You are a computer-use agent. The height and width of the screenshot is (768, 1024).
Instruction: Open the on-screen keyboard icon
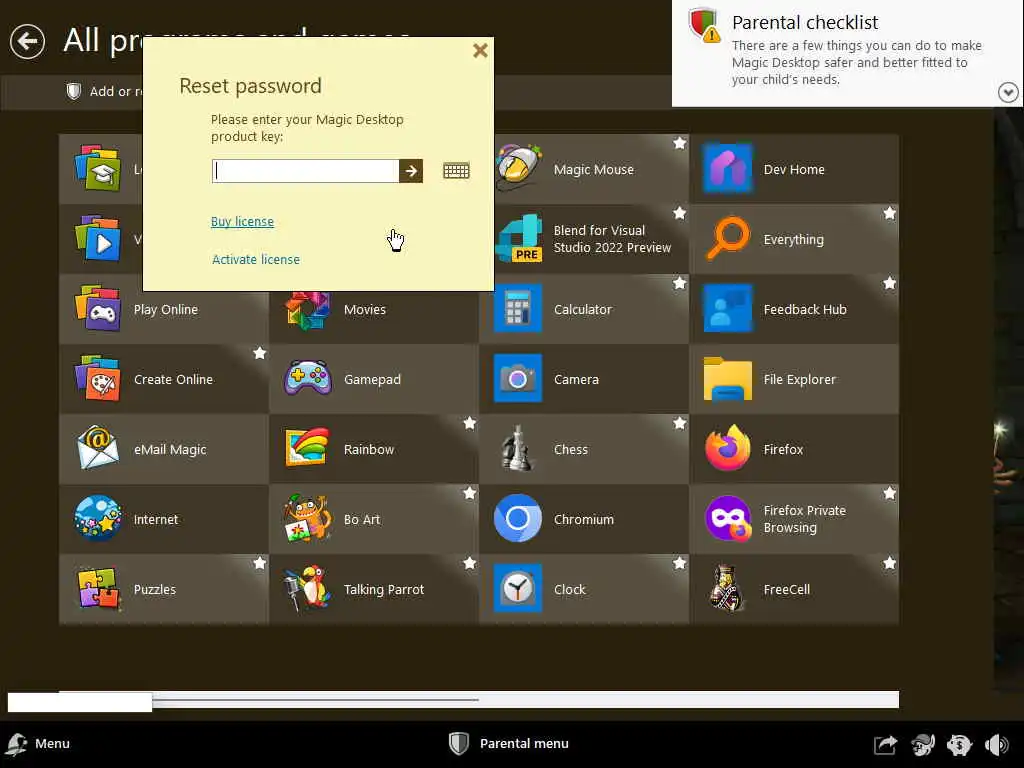pos(456,171)
